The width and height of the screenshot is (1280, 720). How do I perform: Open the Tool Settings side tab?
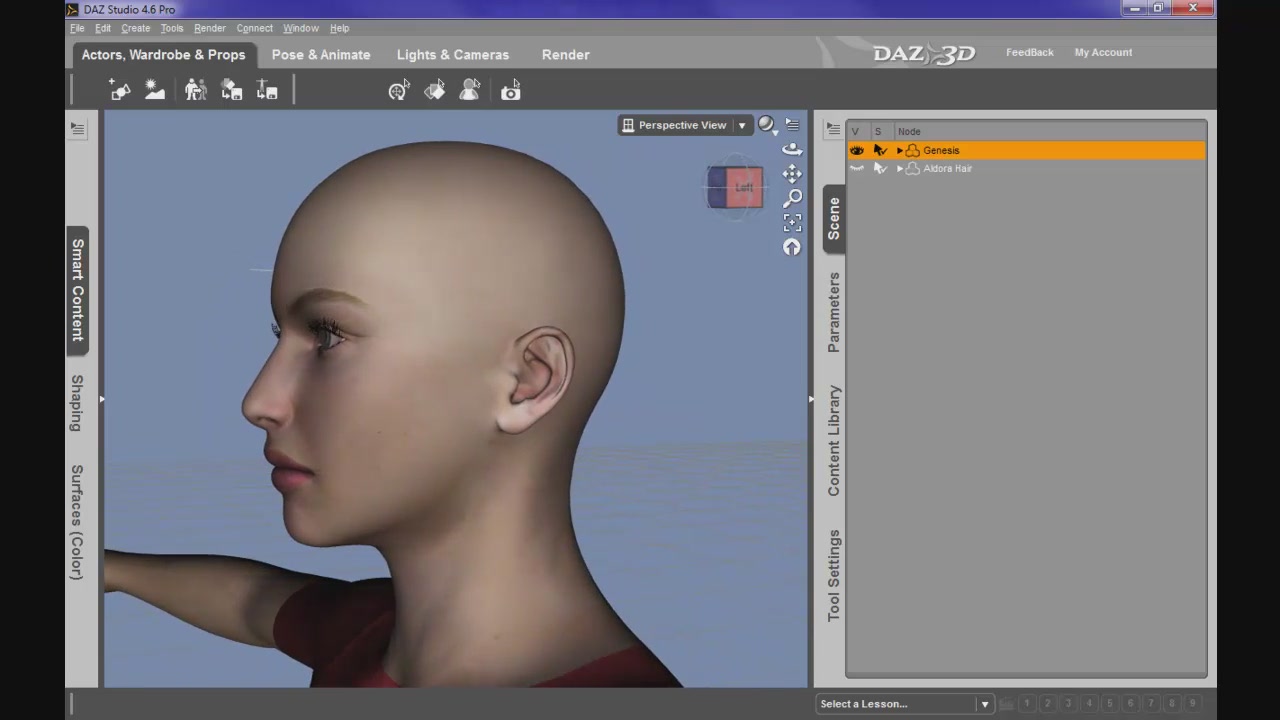(x=834, y=576)
